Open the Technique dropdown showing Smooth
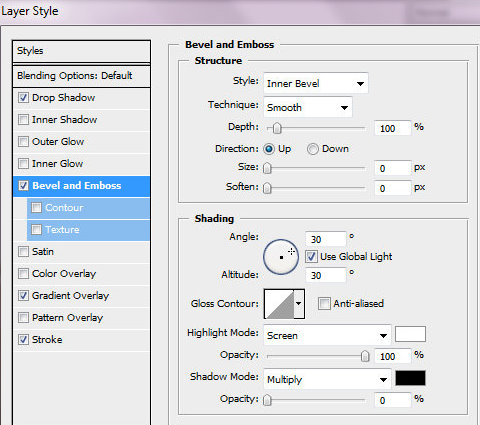The height and width of the screenshot is (425, 480). pyautogui.click(x=308, y=107)
